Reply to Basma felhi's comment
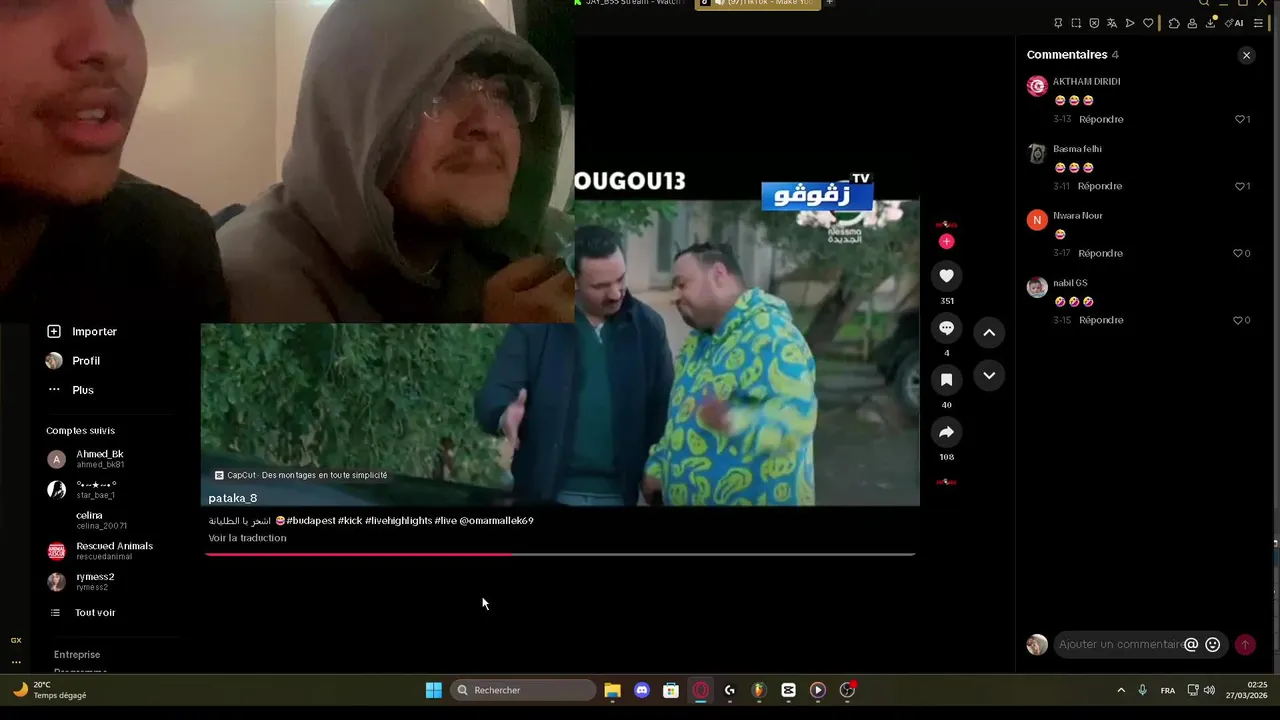 coord(1100,186)
